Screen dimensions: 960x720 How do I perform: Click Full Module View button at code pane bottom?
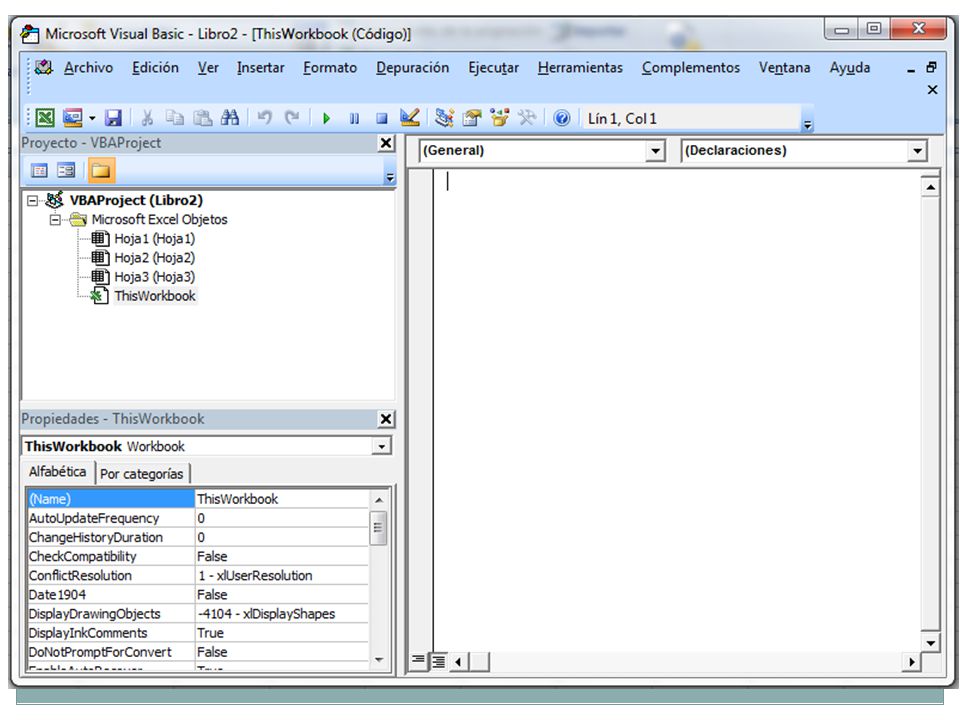pyautogui.click(x=438, y=661)
